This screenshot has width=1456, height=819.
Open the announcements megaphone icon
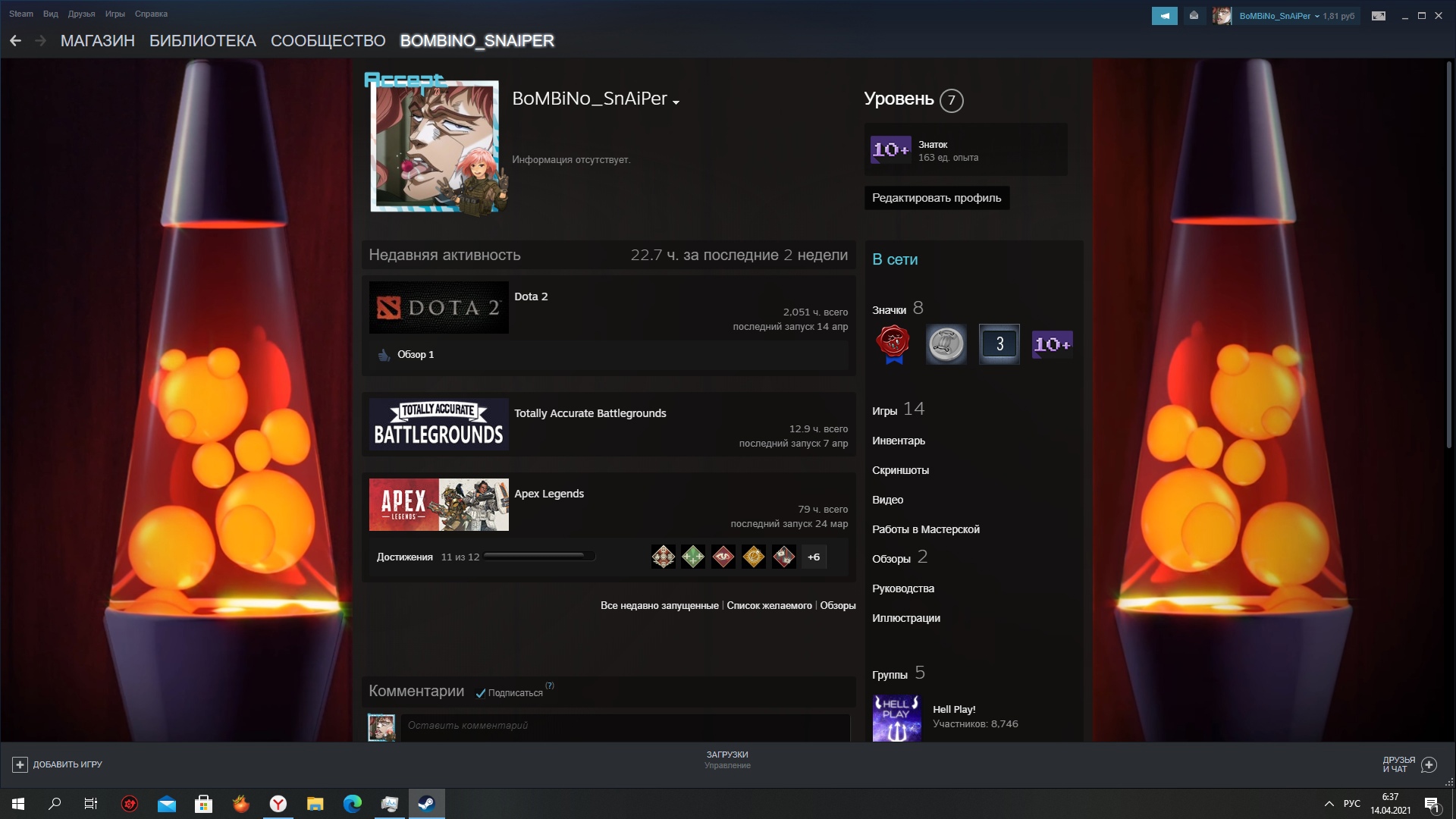tap(1164, 16)
